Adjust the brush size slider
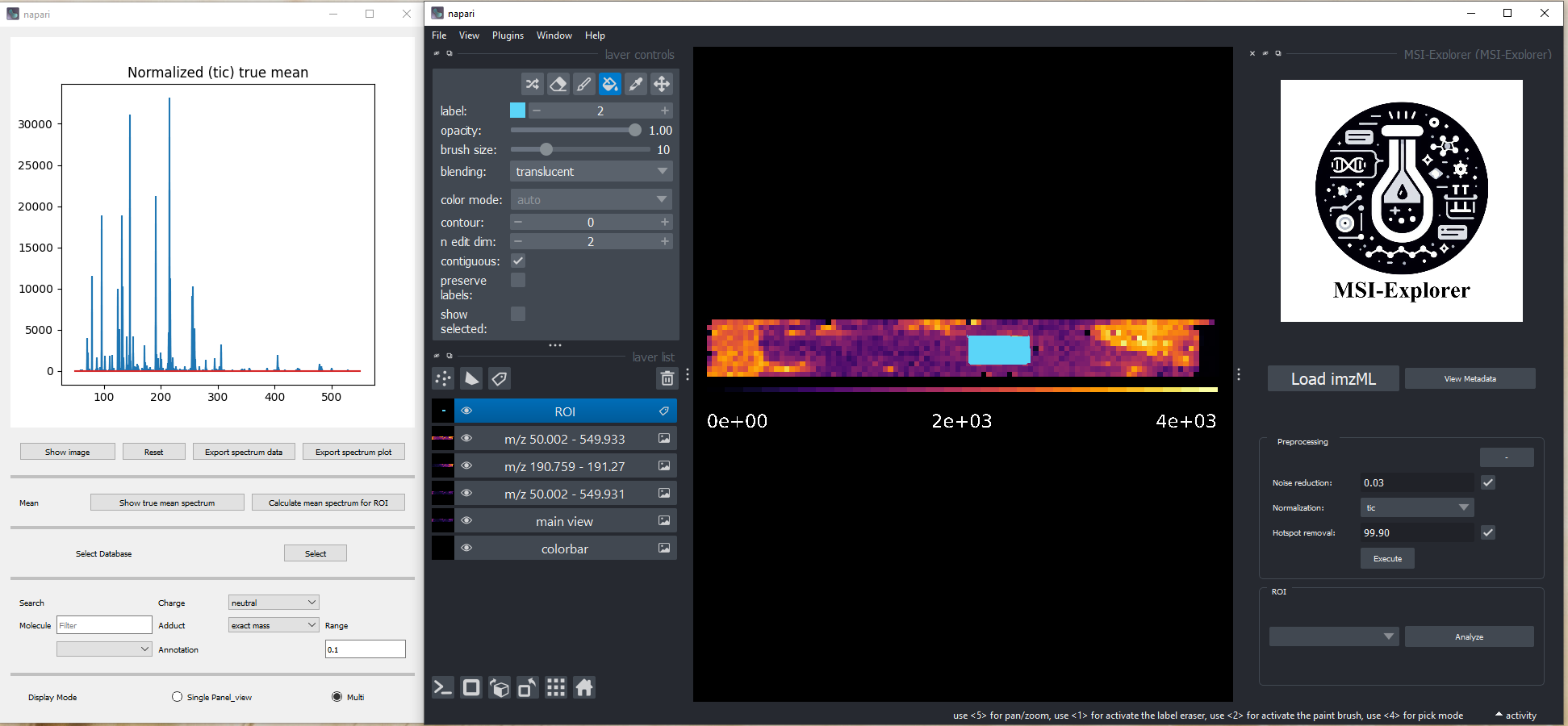This screenshot has width=1568, height=726. [x=546, y=149]
